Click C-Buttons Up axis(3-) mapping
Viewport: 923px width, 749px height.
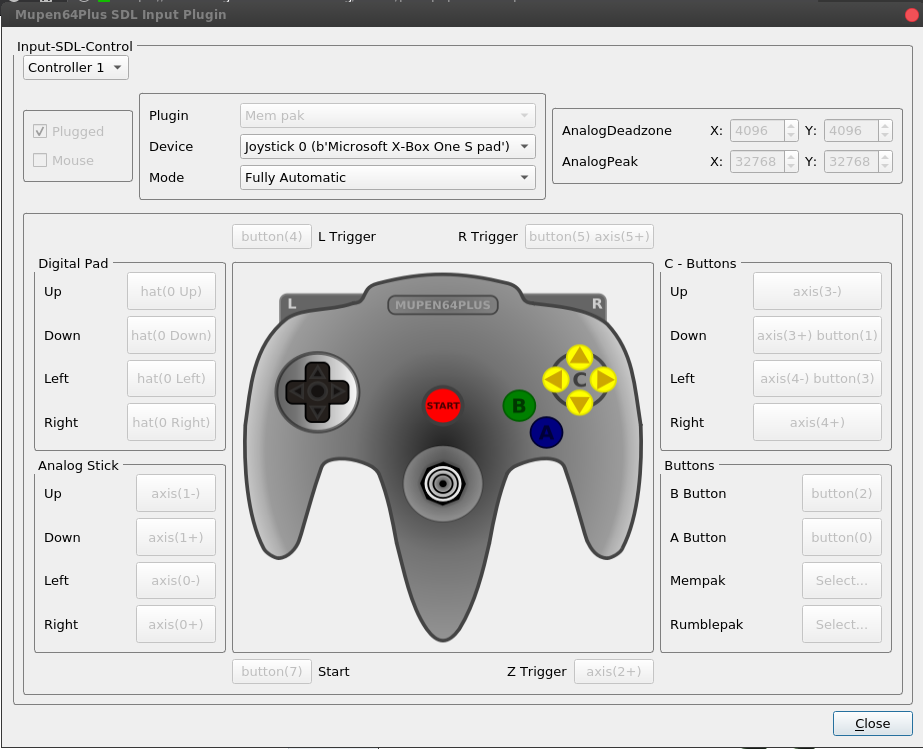[817, 291]
